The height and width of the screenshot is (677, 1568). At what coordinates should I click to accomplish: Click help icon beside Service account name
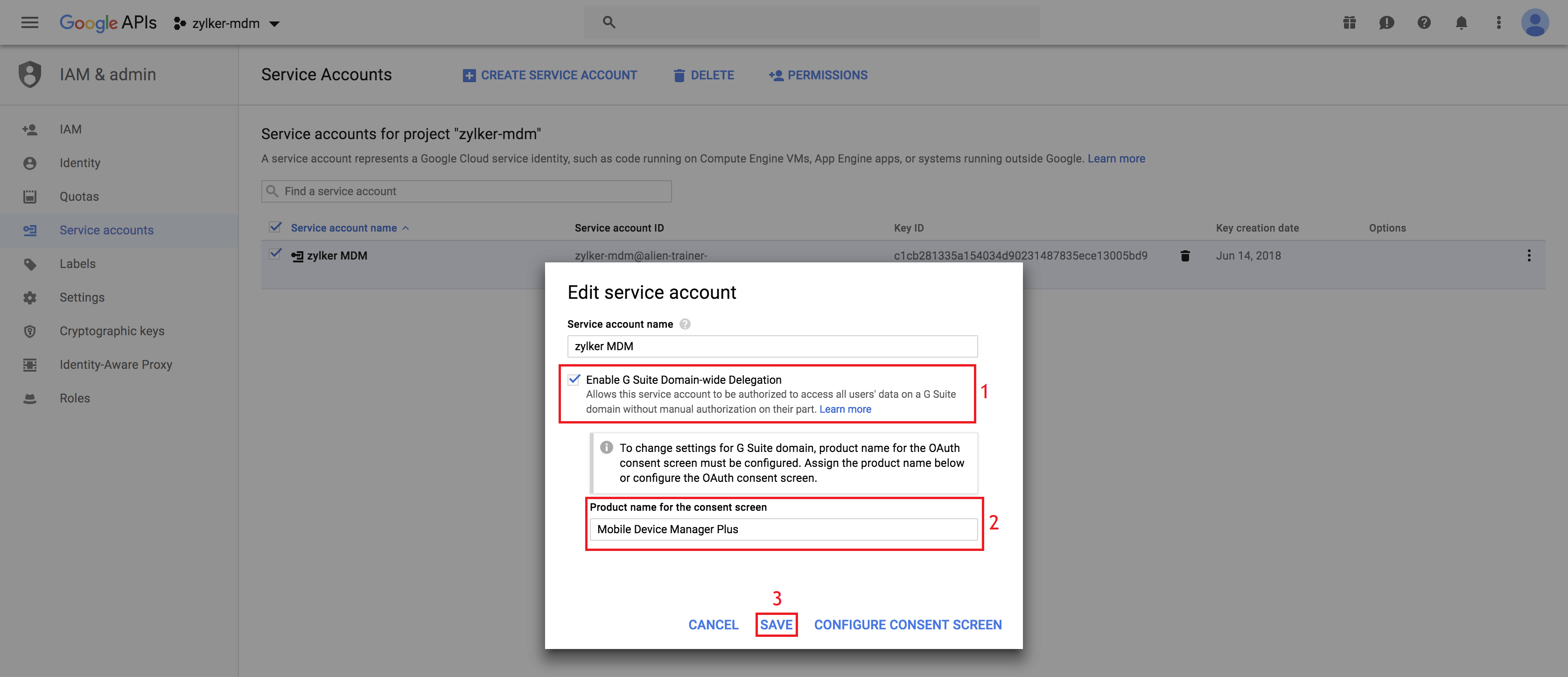(685, 324)
